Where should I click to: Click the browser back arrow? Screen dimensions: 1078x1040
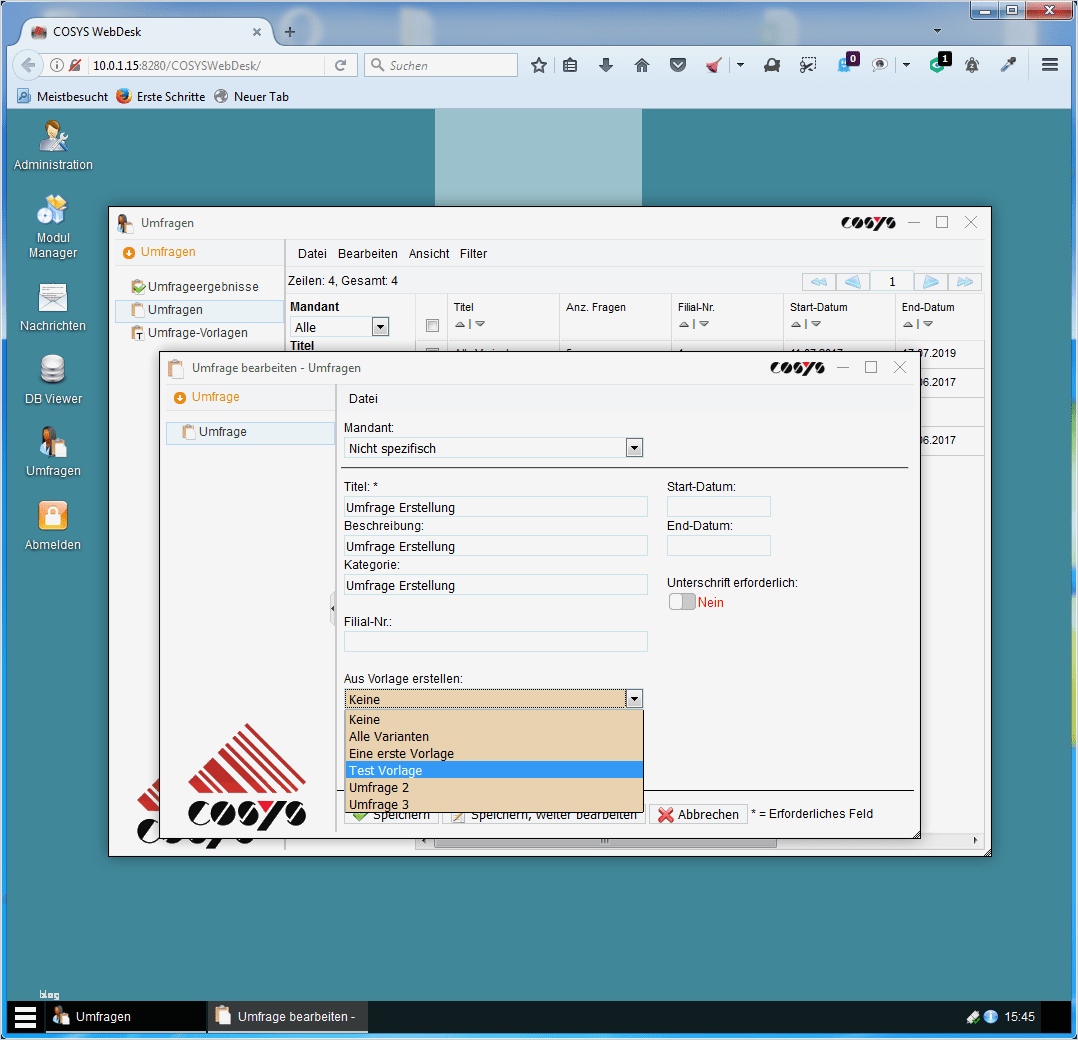(x=28, y=65)
